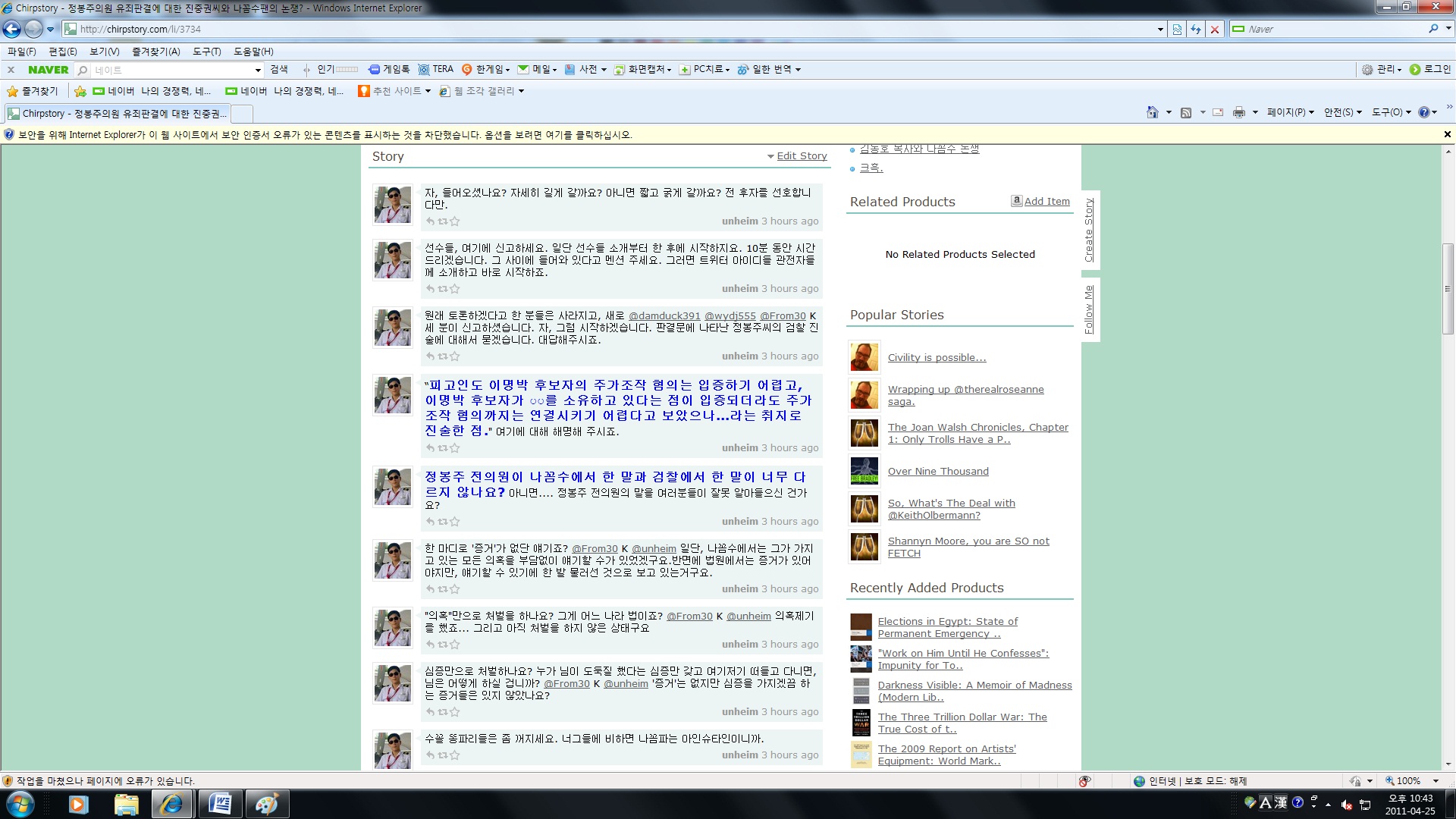Open the 페이지(P) command bar menu
This screenshot has width=1456, height=819.
[x=1290, y=112]
